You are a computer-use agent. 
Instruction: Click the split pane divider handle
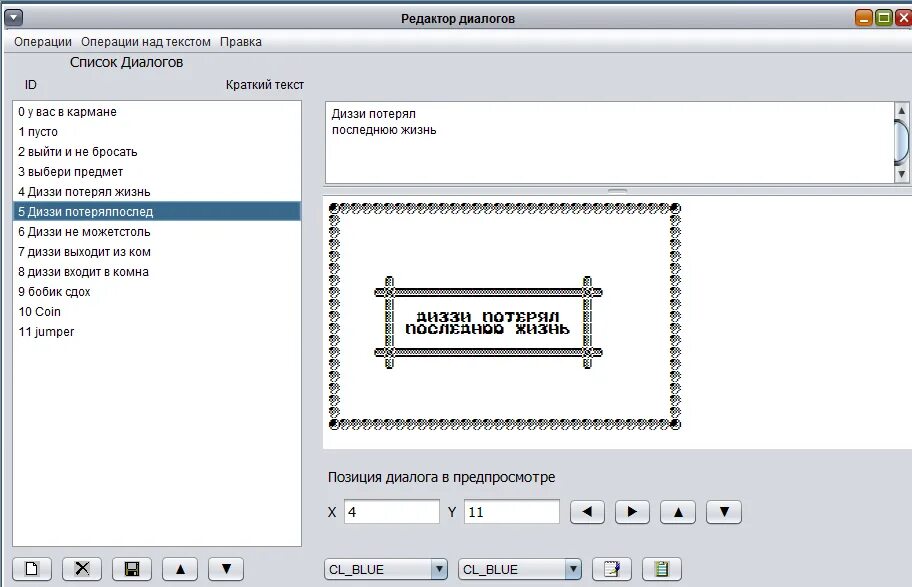pyautogui.click(x=617, y=190)
